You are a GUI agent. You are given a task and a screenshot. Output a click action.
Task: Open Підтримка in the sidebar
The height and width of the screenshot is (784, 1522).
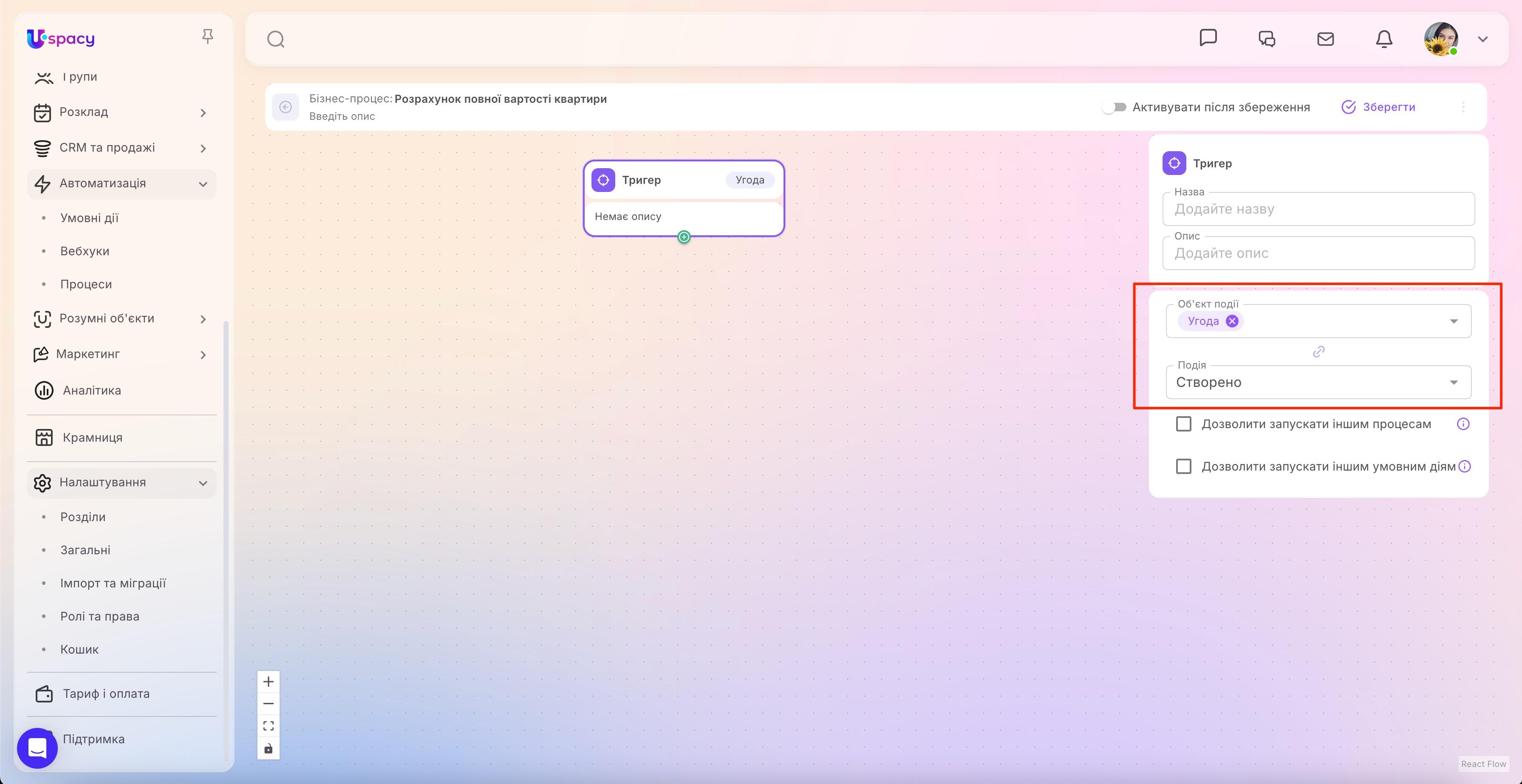[x=93, y=739]
